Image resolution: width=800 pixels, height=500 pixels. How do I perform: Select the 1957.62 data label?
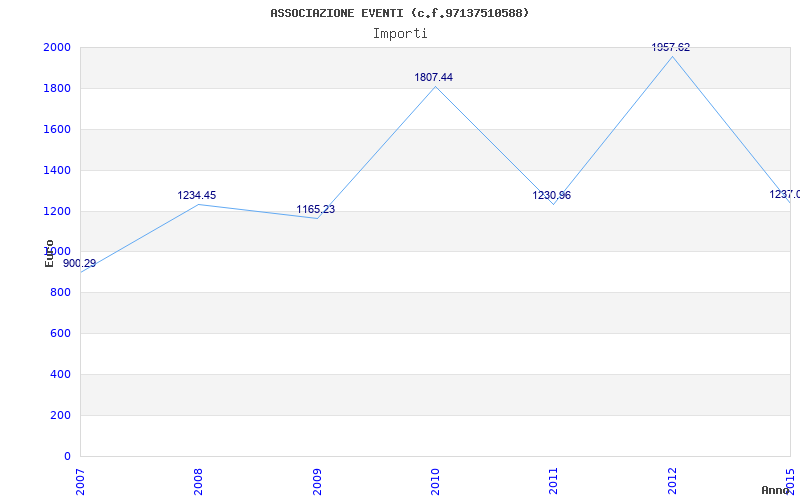pos(671,47)
